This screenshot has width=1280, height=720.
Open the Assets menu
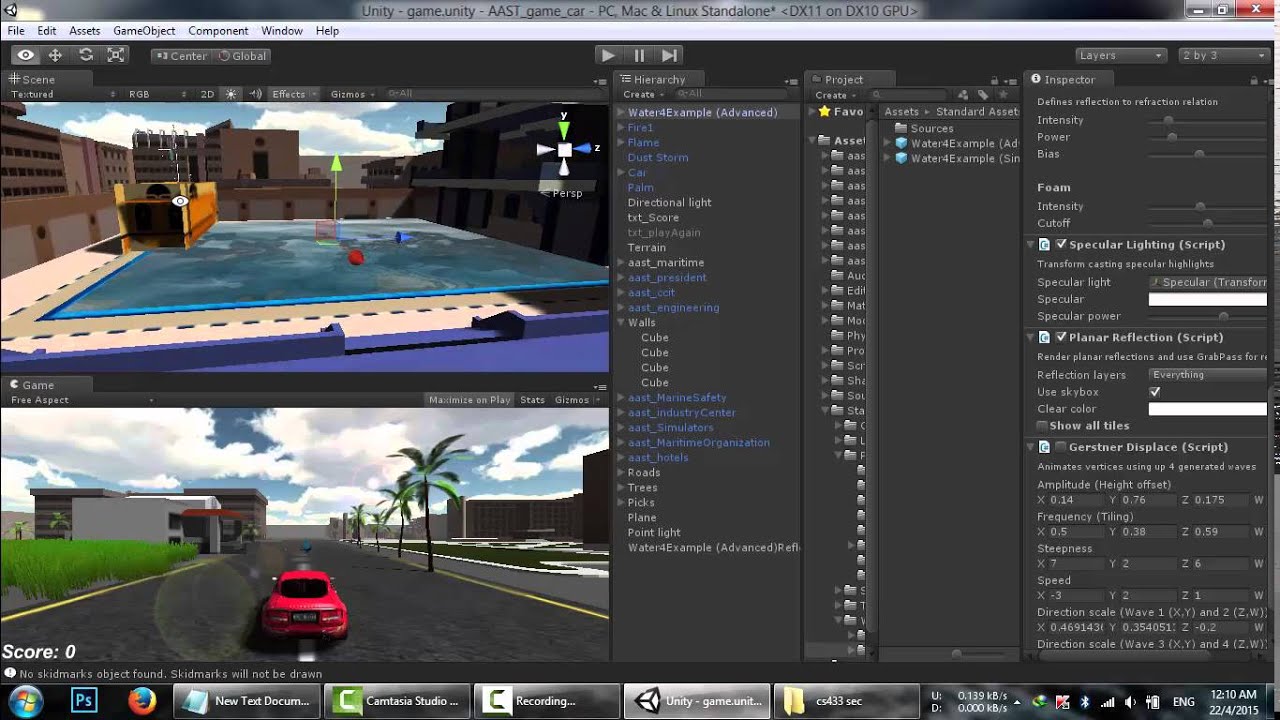click(x=84, y=31)
